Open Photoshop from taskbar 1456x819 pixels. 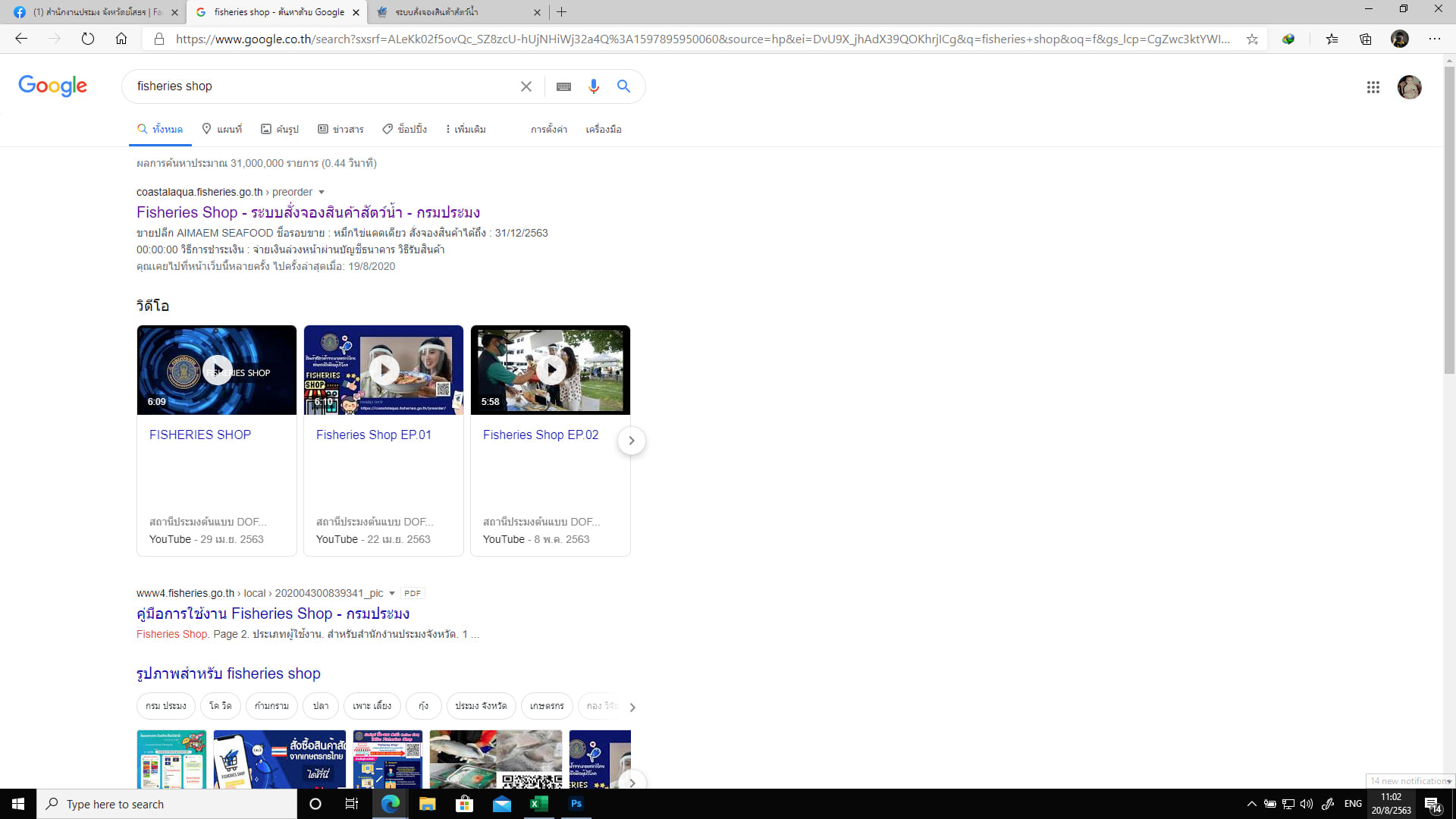coord(576,804)
